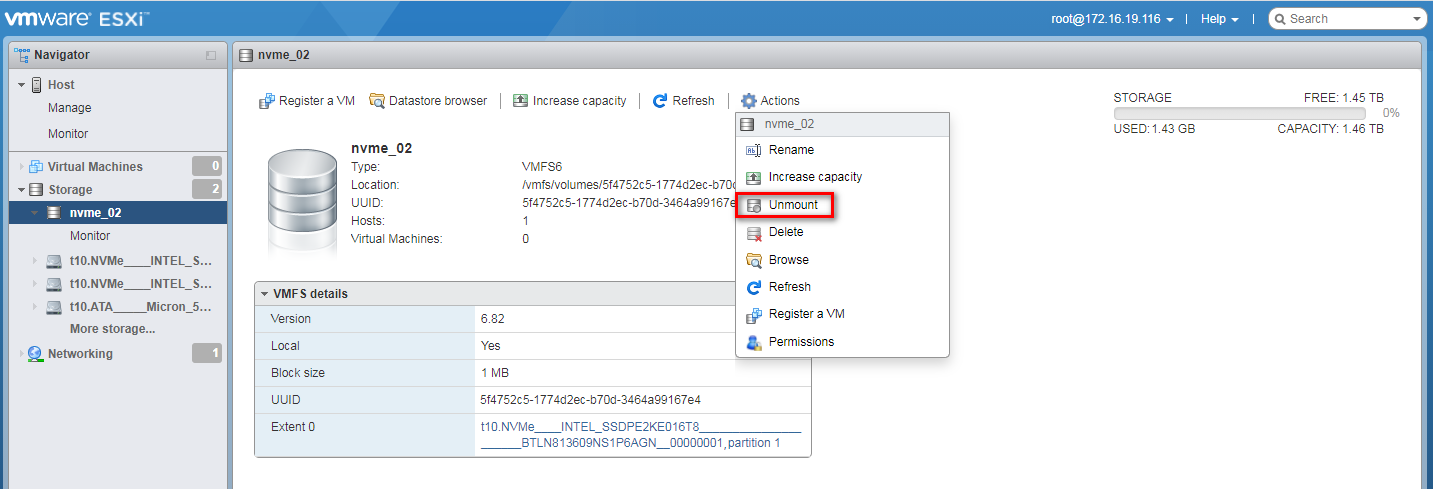Click the Delete datastore icon in the menu
Viewport: 1433px width, 489px height.
754,232
